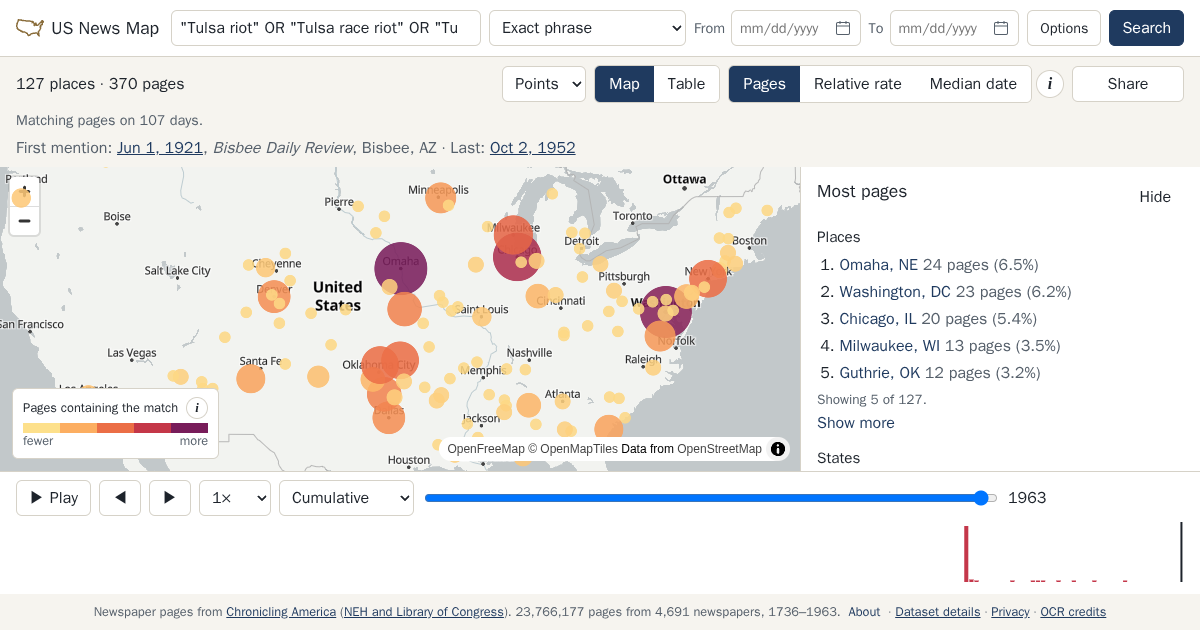Open the To date calendar picker icon
The image size is (1200, 630).
coord(1001,28)
